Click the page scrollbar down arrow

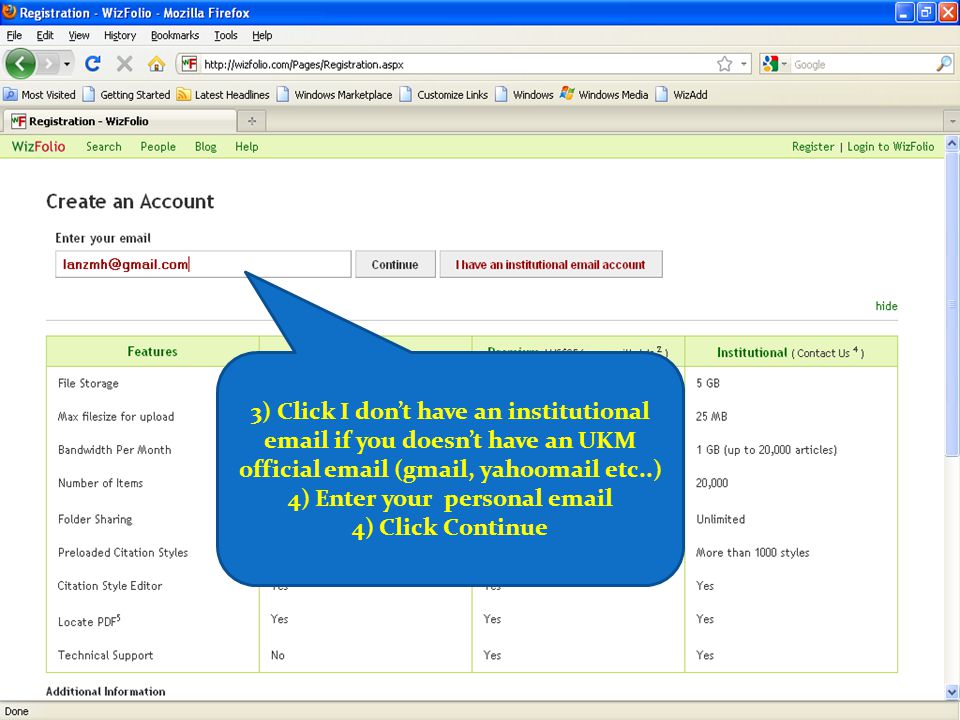pyautogui.click(x=952, y=692)
